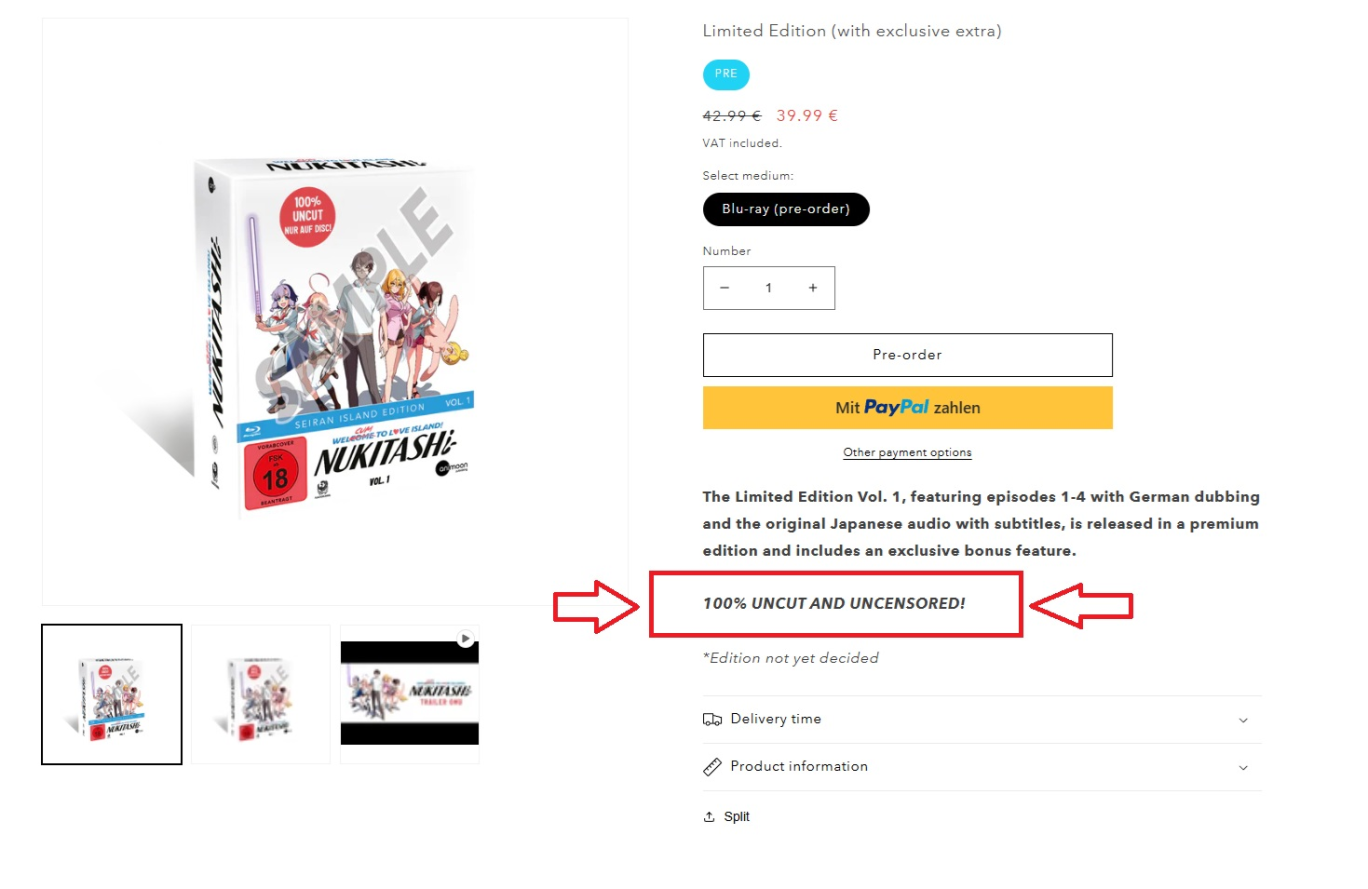Screen dimensions: 1368x889
Task: Select the first product thumbnail
Action: 112,694
